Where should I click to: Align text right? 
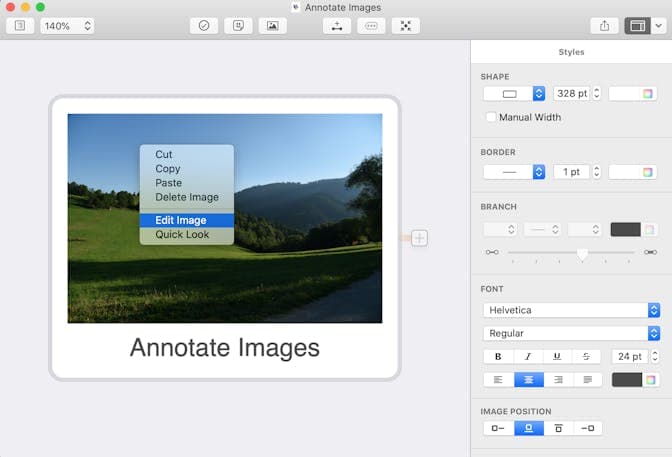[558, 380]
